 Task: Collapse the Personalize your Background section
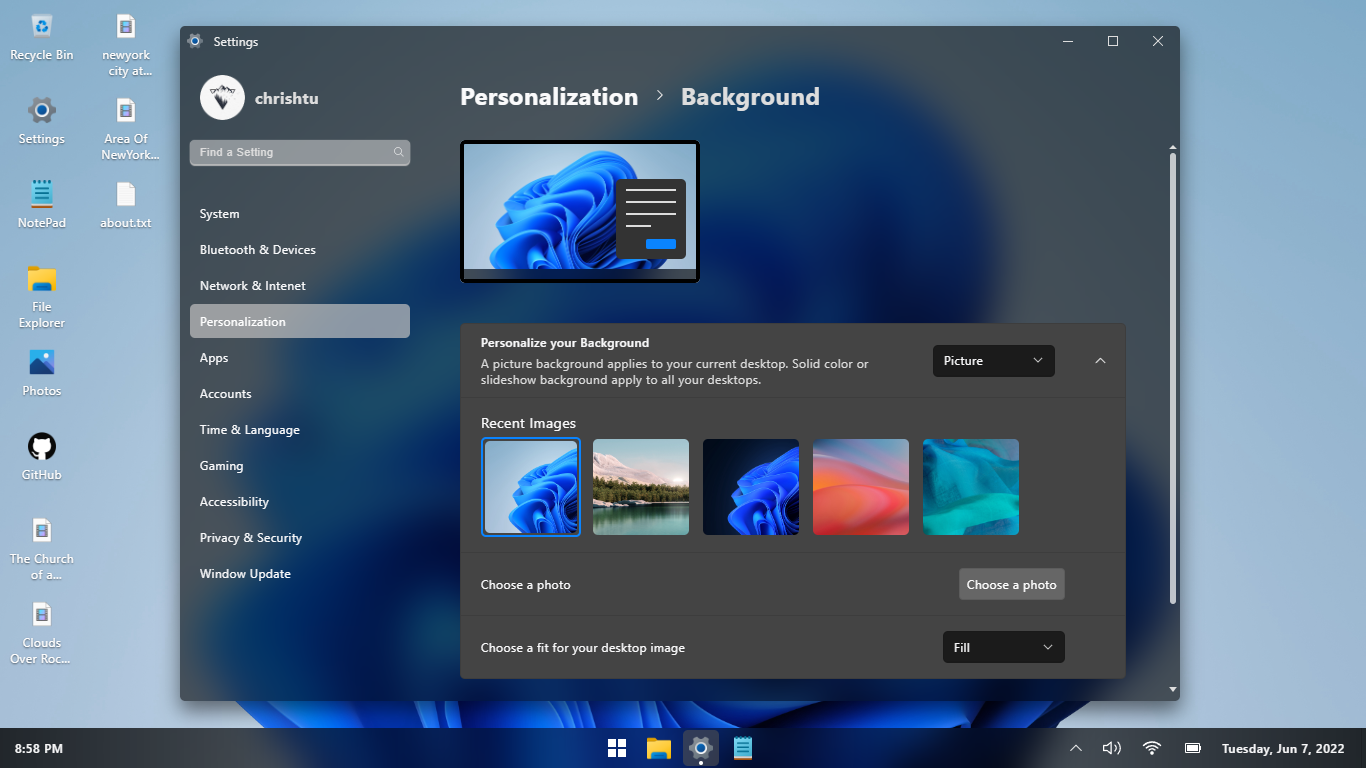(1100, 361)
